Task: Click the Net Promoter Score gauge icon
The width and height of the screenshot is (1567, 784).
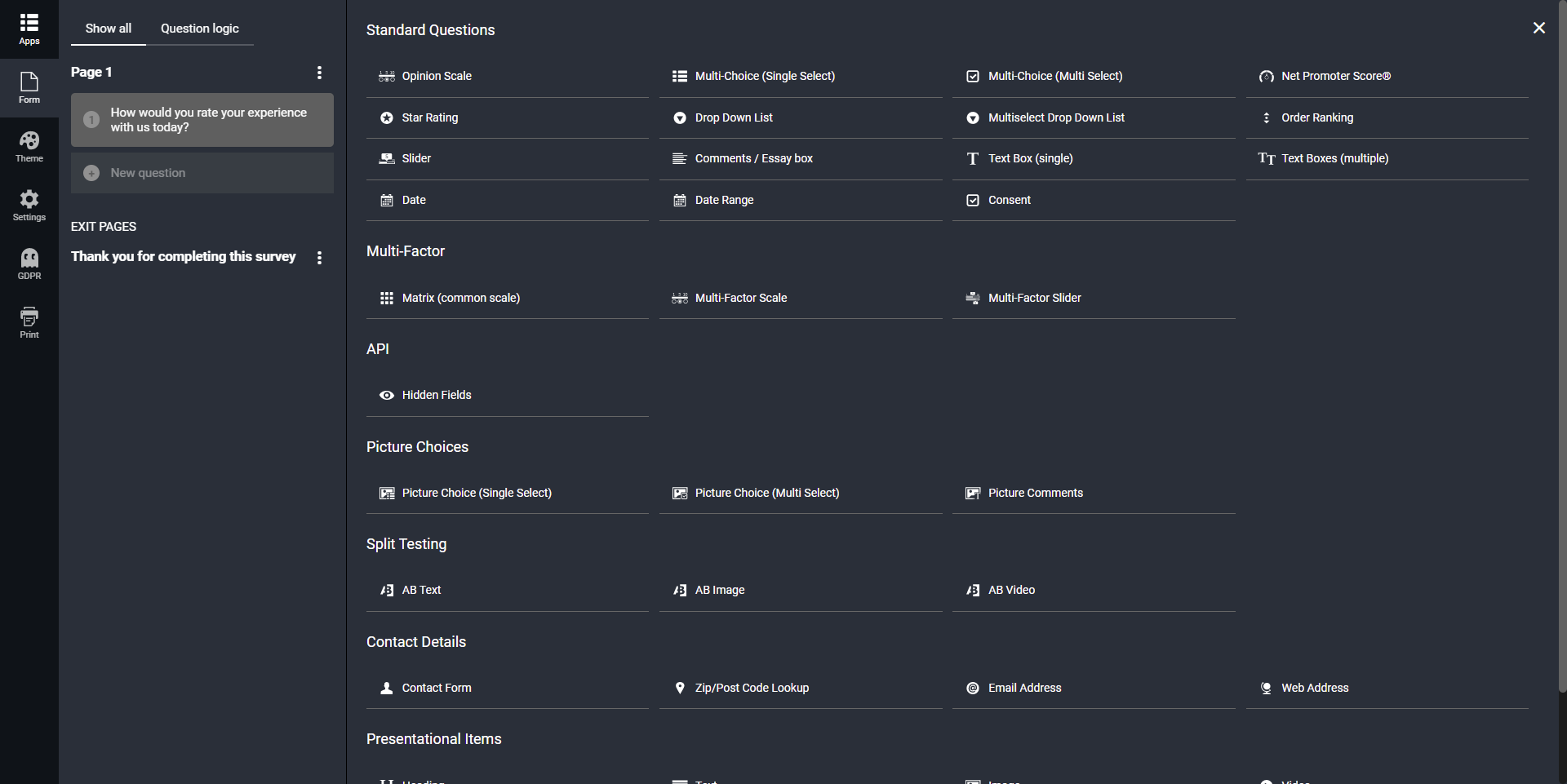Action: (1267, 76)
